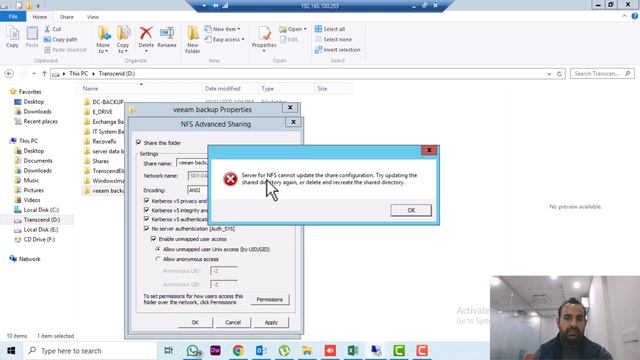Viewport: 640px width, 360px height.
Task: Click the ribbon Help question mark
Action: click(635, 16)
